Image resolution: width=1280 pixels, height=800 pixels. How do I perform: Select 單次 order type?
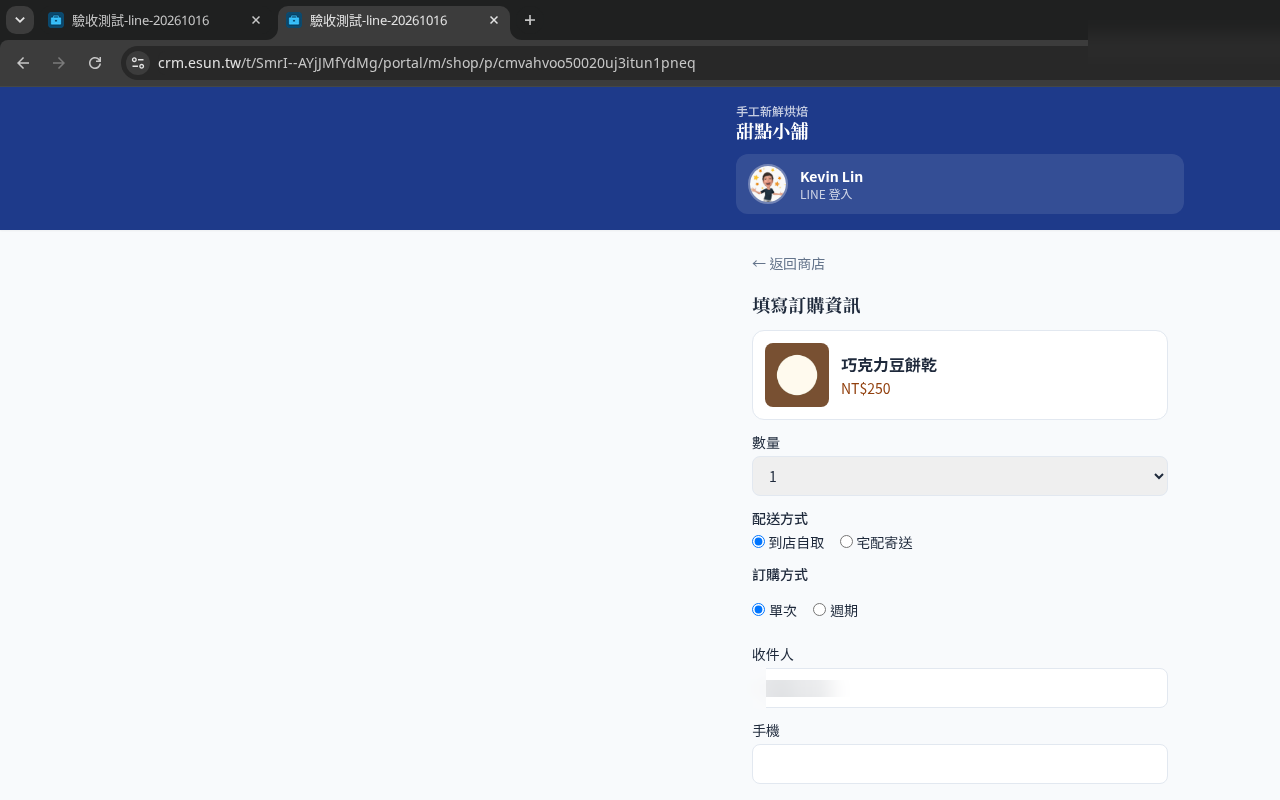click(759, 609)
